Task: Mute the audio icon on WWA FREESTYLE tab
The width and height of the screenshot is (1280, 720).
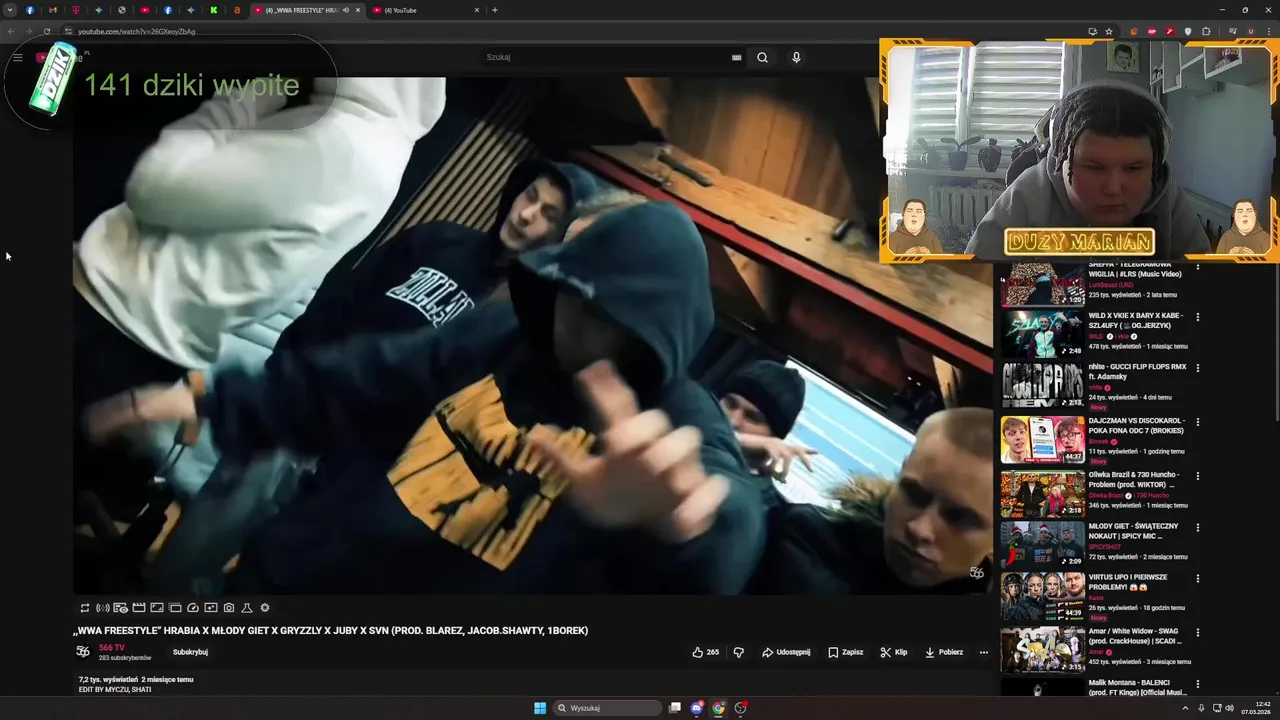Action: (x=346, y=10)
